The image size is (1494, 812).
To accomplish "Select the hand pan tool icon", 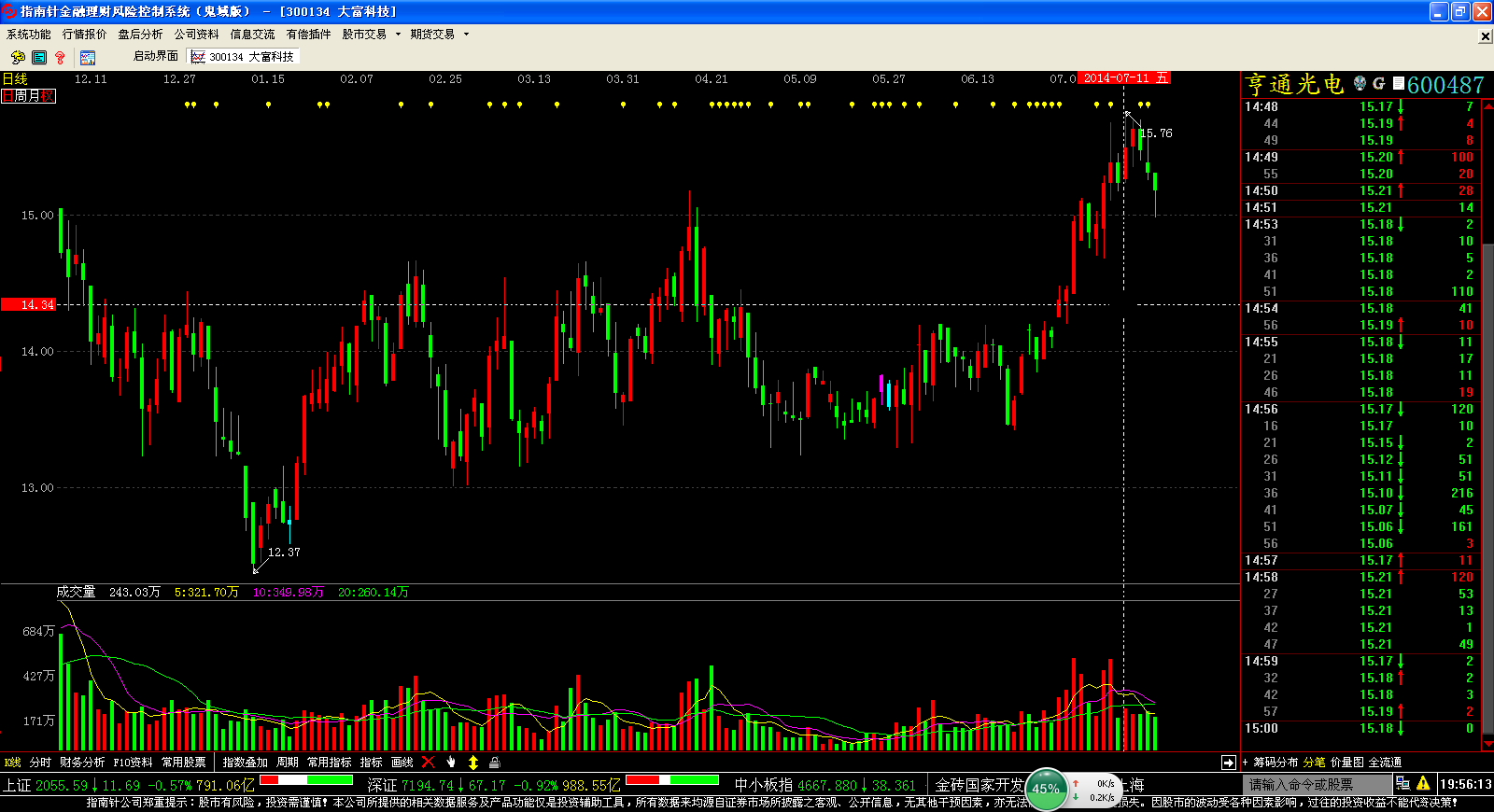I will click(x=451, y=763).
